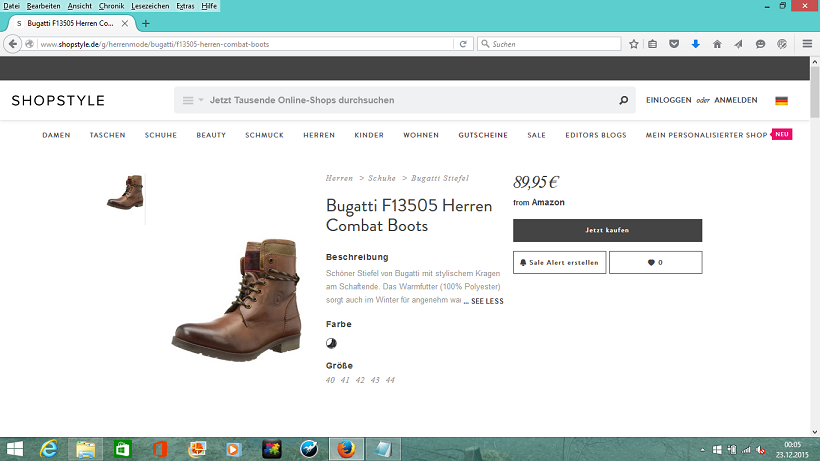Open the Kinder category
The width and height of the screenshot is (820, 461).
click(x=369, y=135)
